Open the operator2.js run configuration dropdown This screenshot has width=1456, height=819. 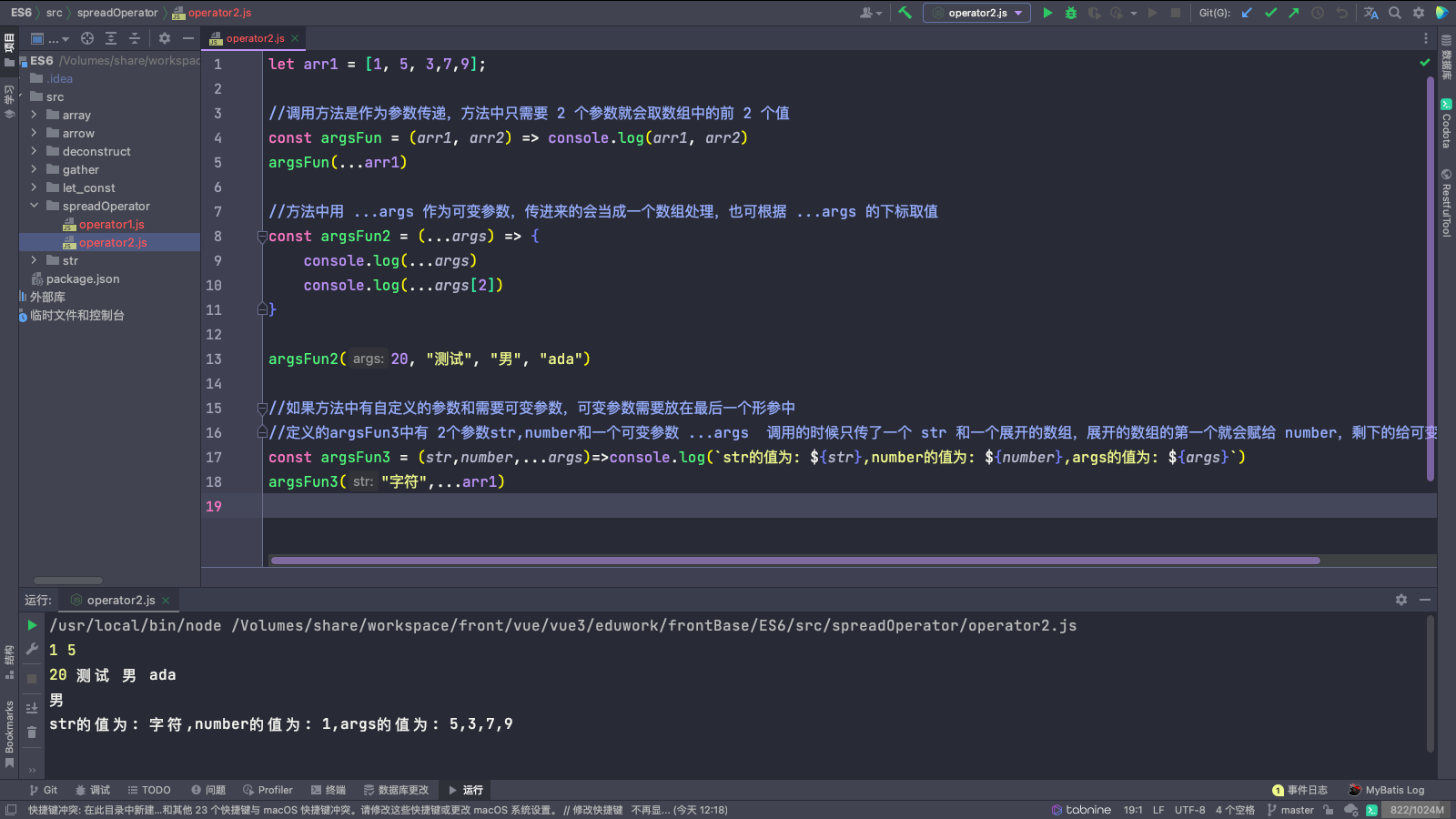point(977,13)
